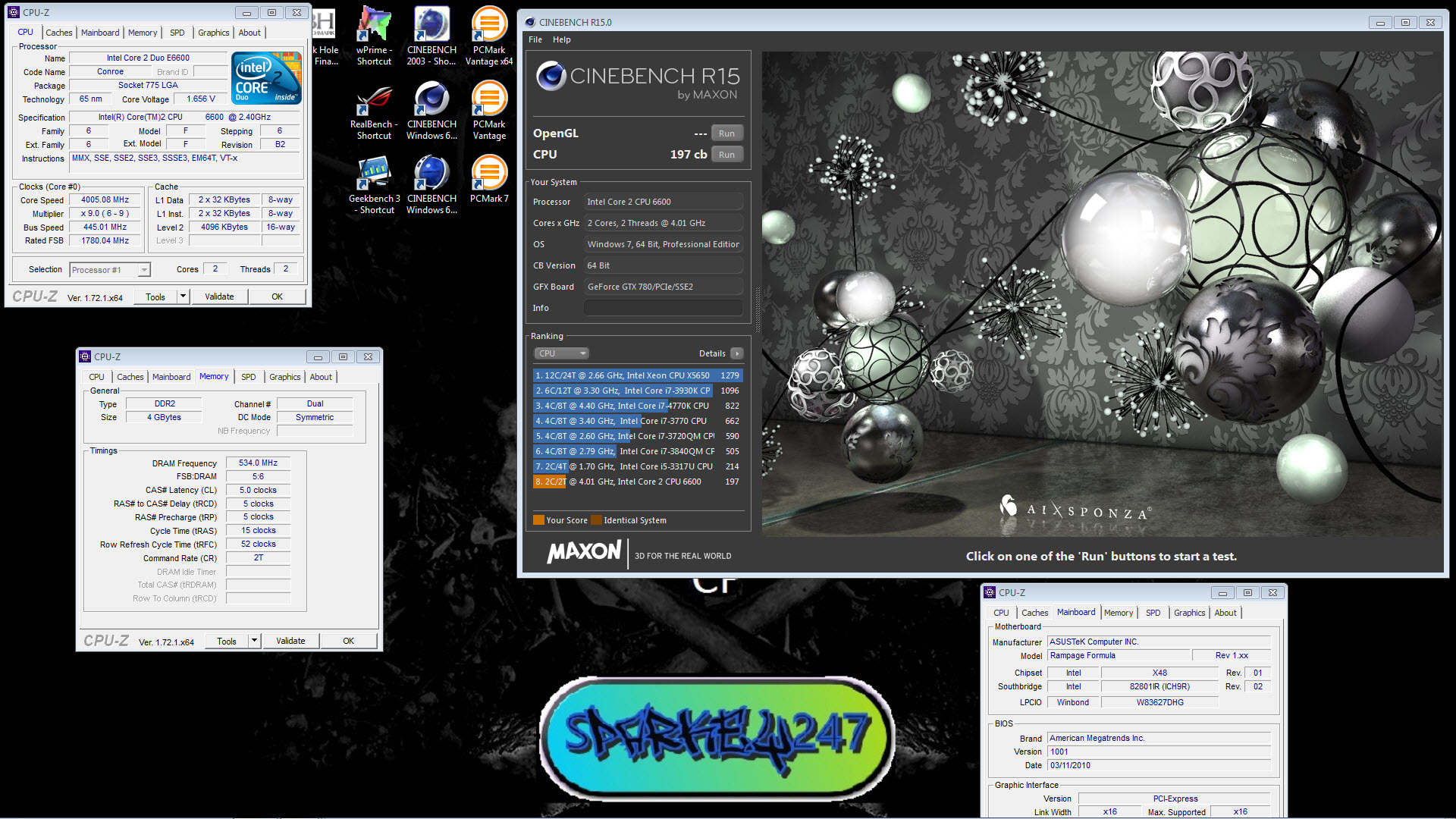Image resolution: width=1456 pixels, height=819 pixels.
Task: Select ranking row Core i7-4770K
Action: tap(637, 406)
